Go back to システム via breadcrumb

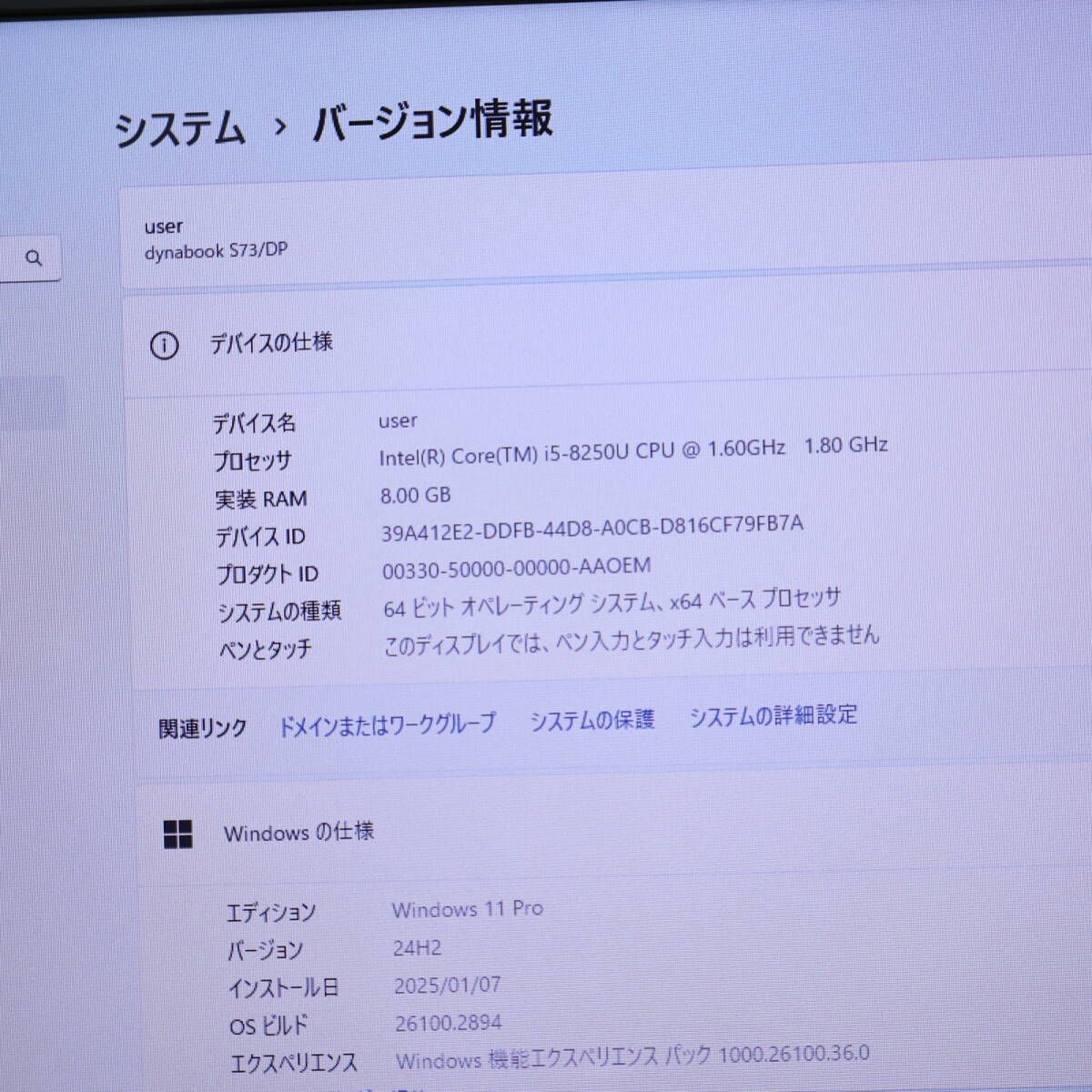coord(180,128)
